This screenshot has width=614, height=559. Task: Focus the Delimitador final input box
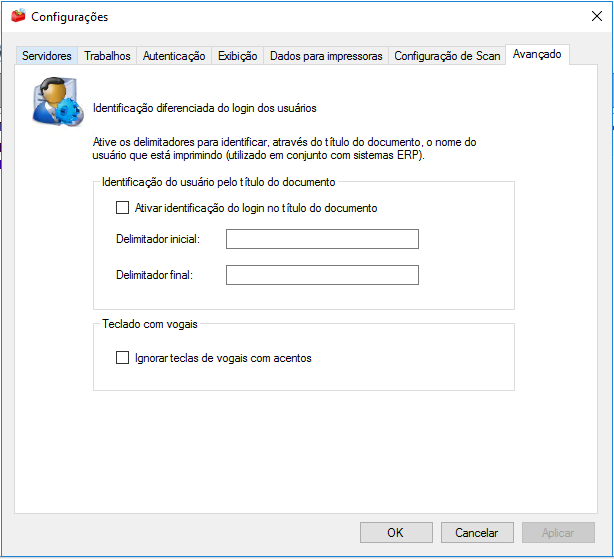click(322, 275)
